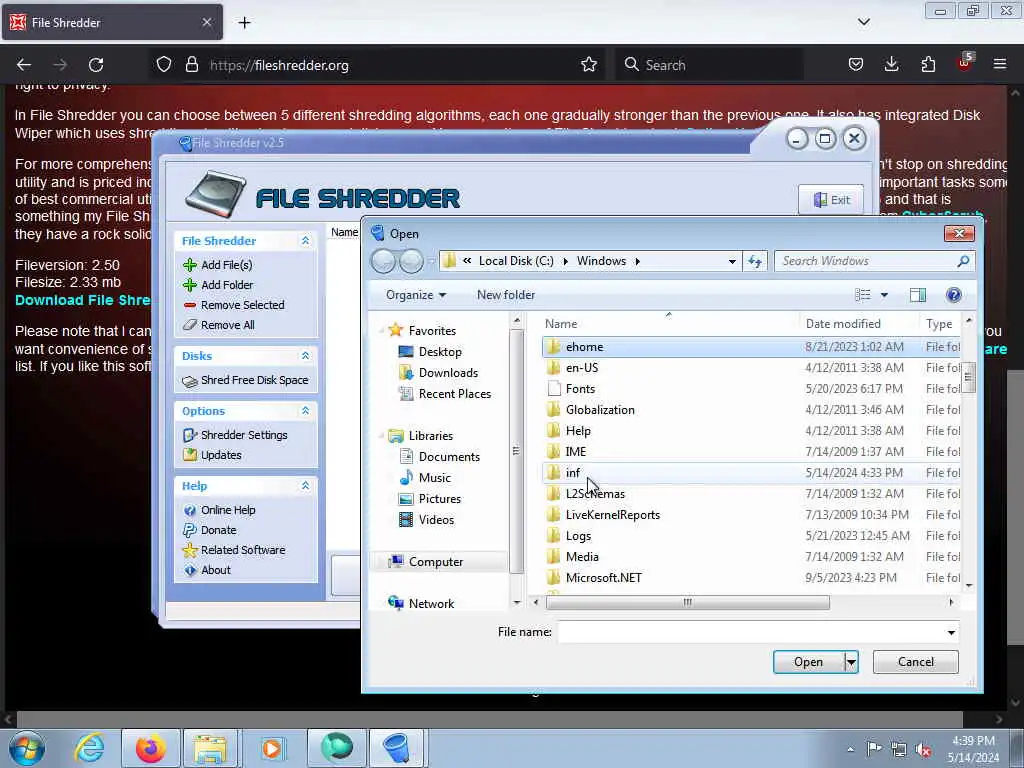Click the Donate icon in Help panel
Image resolution: width=1024 pixels, height=768 pixels.
pos(190,530)
